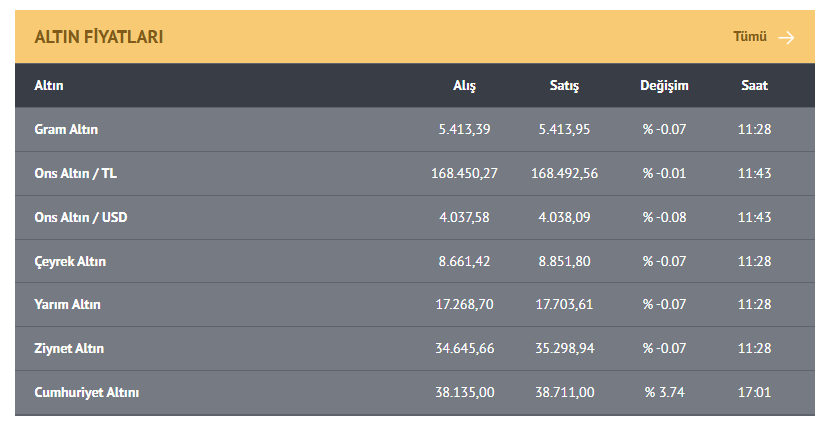Click on Çeyrek Altın
The width and height of the screenshot is (829, 431).
[70, 262]
